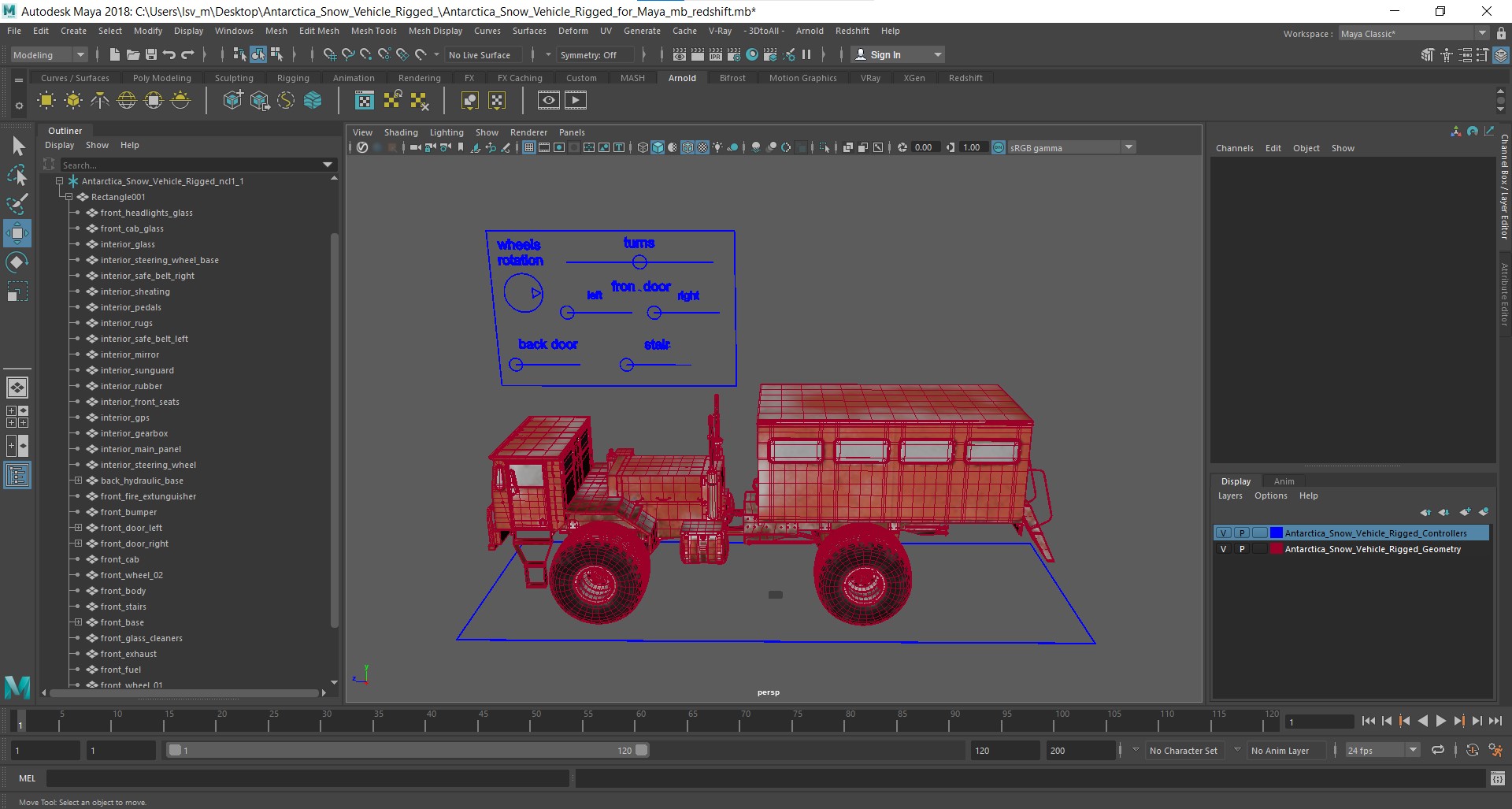Play animation forward button
Viewport: 1512px width, 809px height.
pyautogui.click(x=1441, y=721)
